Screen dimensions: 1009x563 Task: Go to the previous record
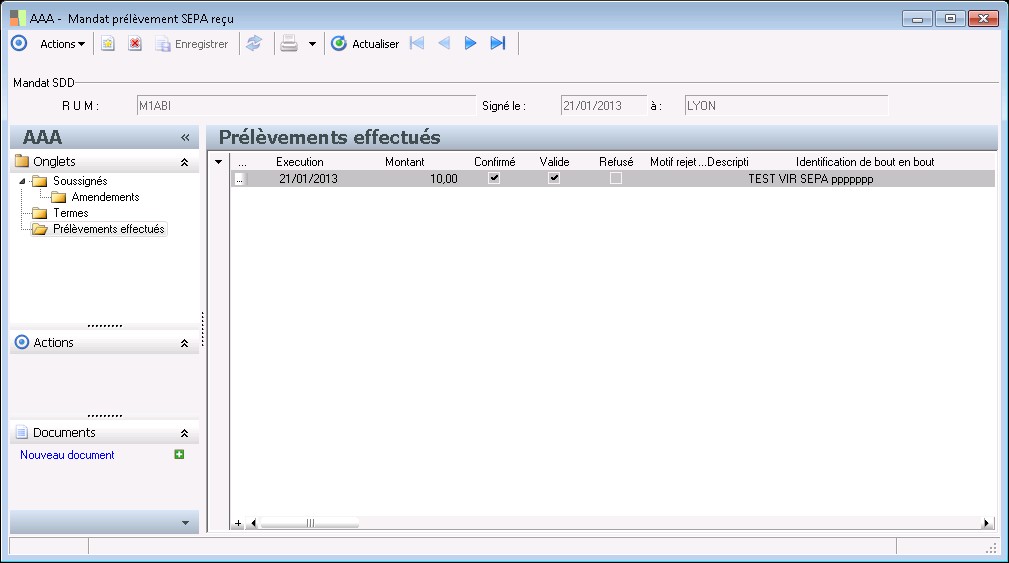[444, 43]
